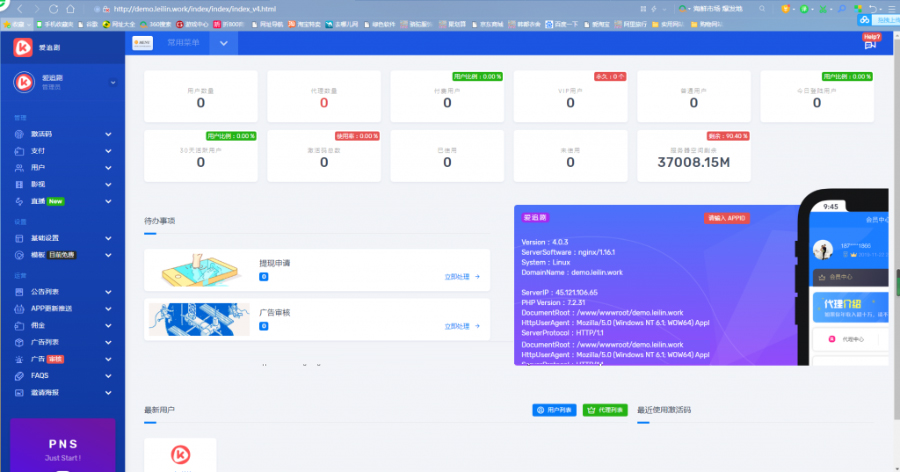This screenshot has width=900, height=472.
Task: Click the 公告列表 icon in sidebar
Action: (x=19, y=292)
